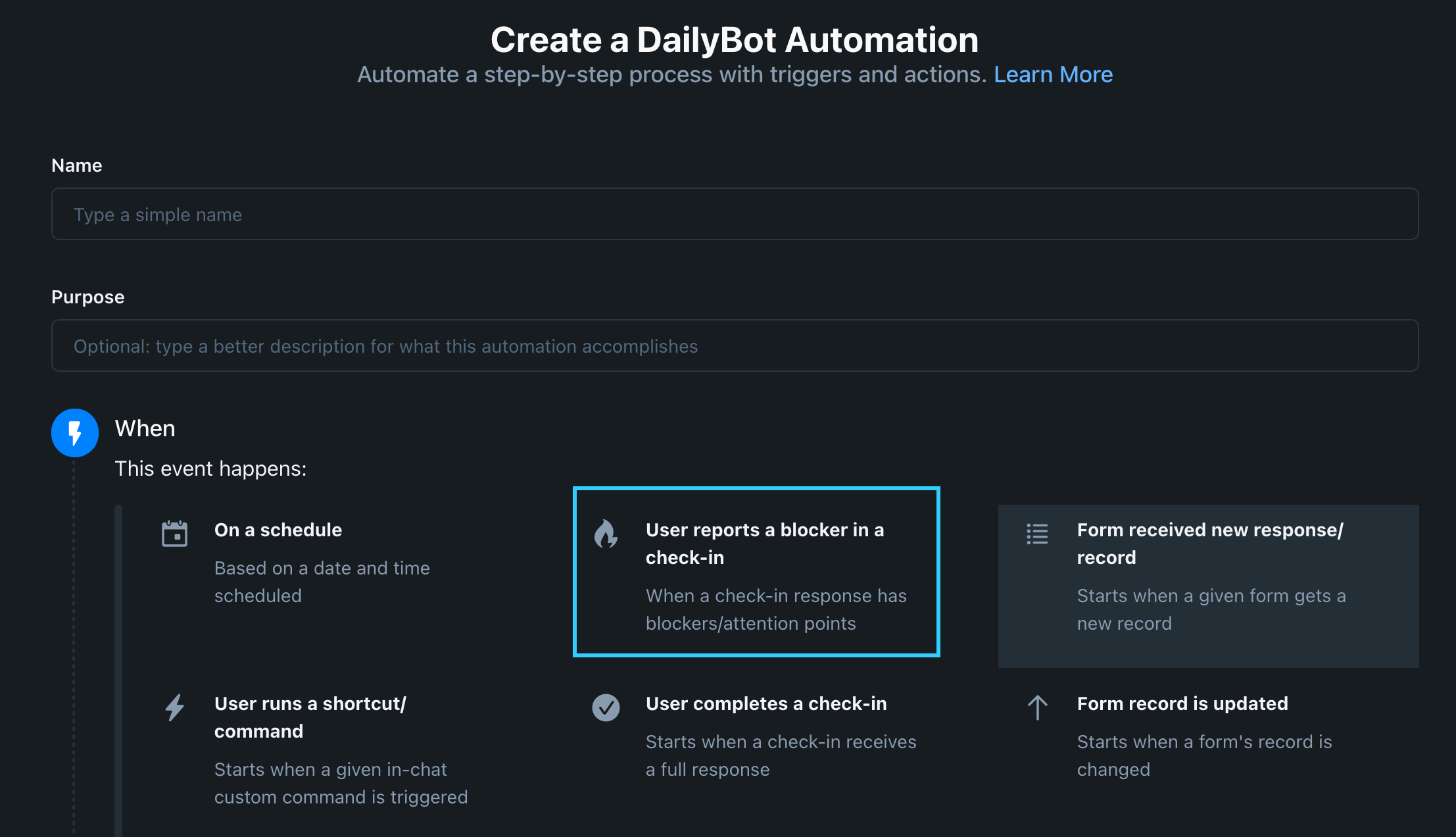
Task: Click the flame icon for blocker trigger
Action: (606, 534)
